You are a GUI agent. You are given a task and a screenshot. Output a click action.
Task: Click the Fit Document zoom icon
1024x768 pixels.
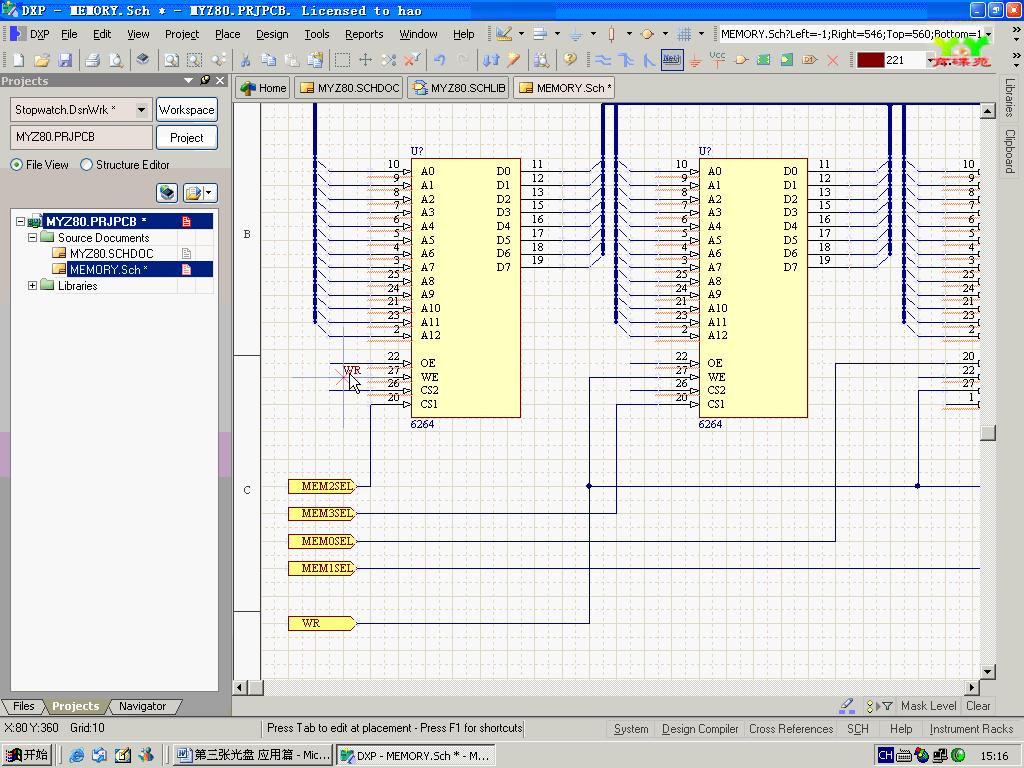(172, 60)
